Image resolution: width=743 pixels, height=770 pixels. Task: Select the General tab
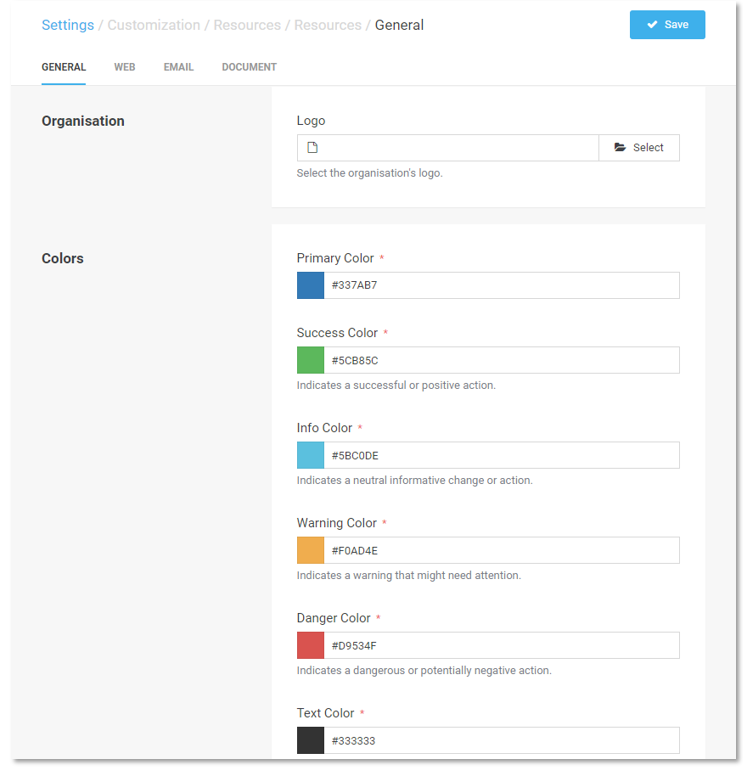pyautogui.click(x=63, y=67)
